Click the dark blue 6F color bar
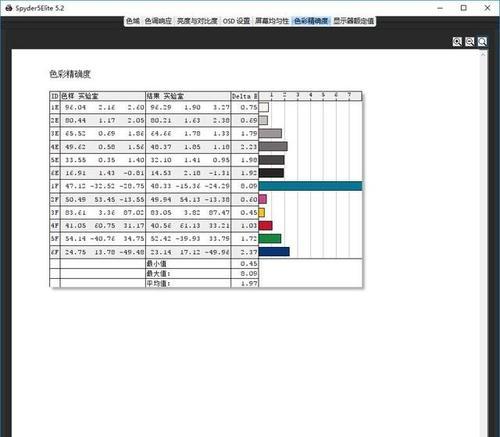Image resolution: width=500 pixels, height=437 pixels. (274, 252)
